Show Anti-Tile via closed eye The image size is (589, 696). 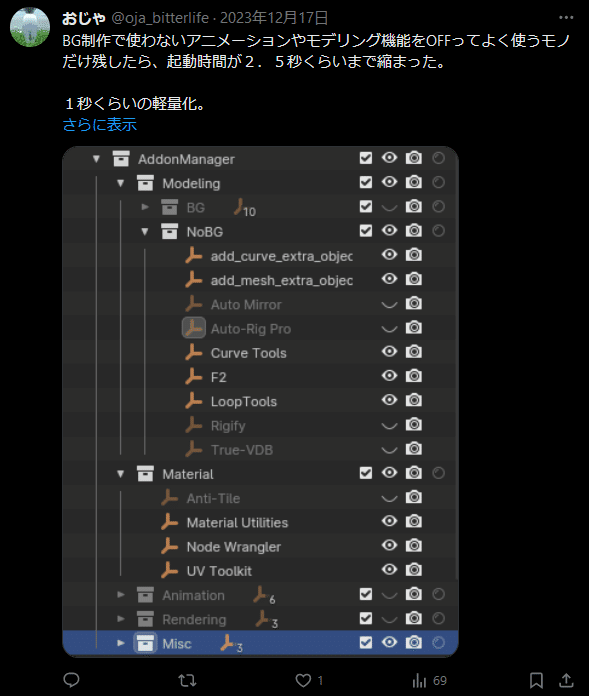pyautogui.click(x=389, y=498)
